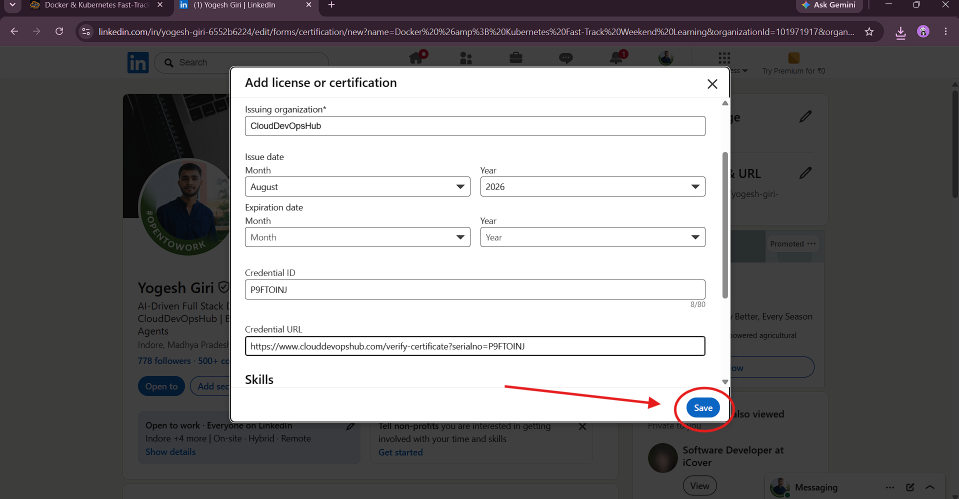This screenshot has width=959, height=499.
Task: Edit profile language with pencil icon
Action: pyautogui.click(x=805, y=116)
